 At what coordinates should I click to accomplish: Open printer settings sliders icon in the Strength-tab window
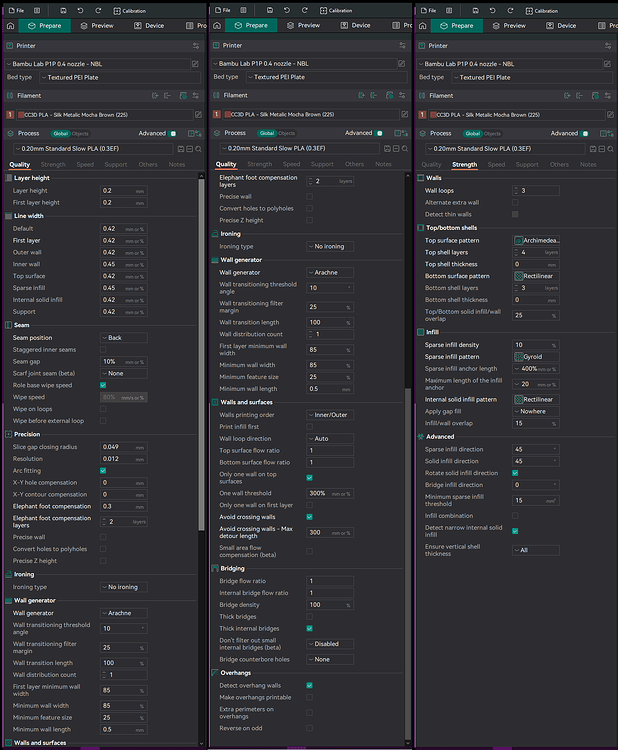(608, 46)
